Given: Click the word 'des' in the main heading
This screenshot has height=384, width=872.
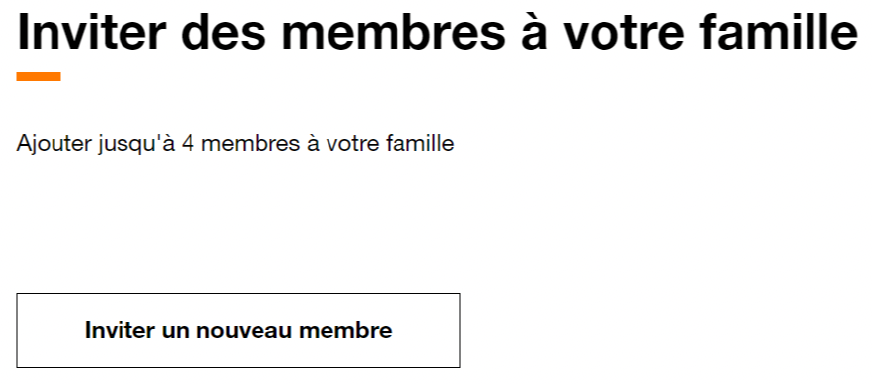Looking at the screenshot, I should point(225,32).
